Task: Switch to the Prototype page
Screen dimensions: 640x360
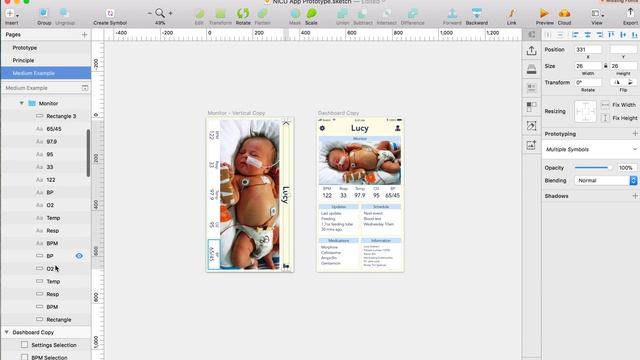Action: click(24, 48)
